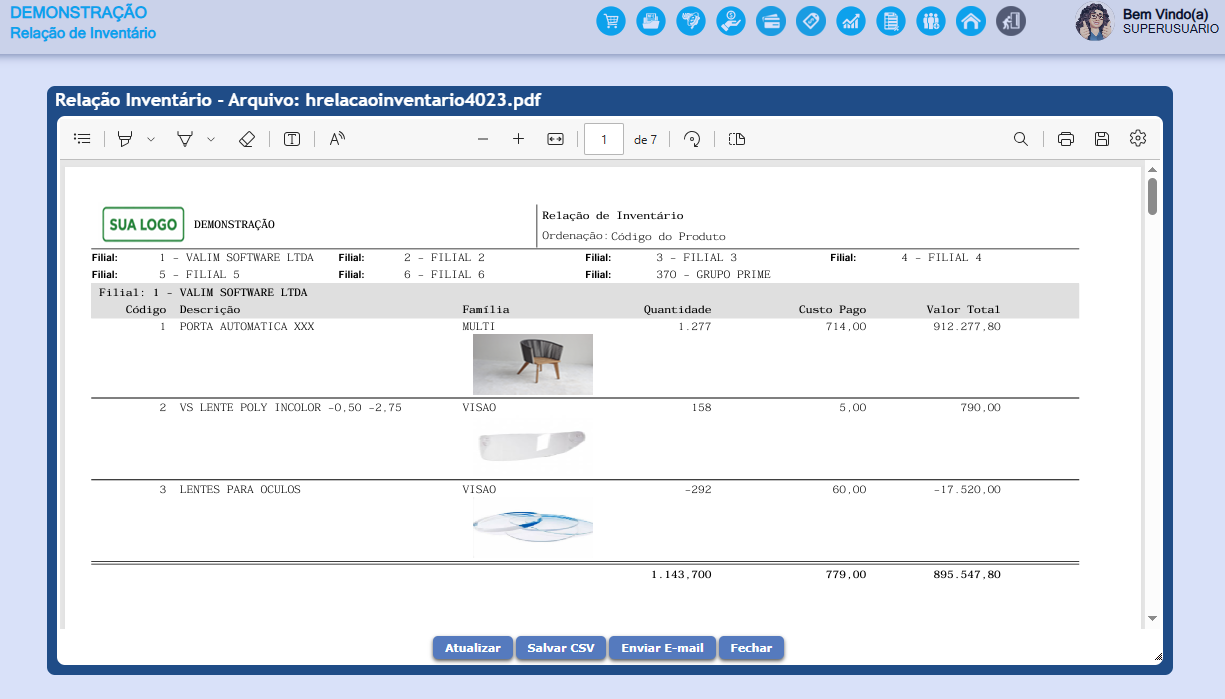This screenshot has width=1225, height=699.
Task: Select the price tag icon in top navigation
Action: point(811,20)
